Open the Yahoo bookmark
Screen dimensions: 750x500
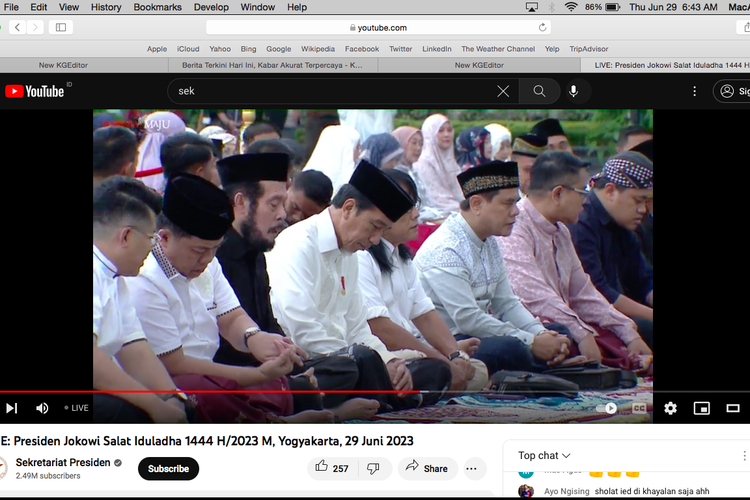point(220,49)
